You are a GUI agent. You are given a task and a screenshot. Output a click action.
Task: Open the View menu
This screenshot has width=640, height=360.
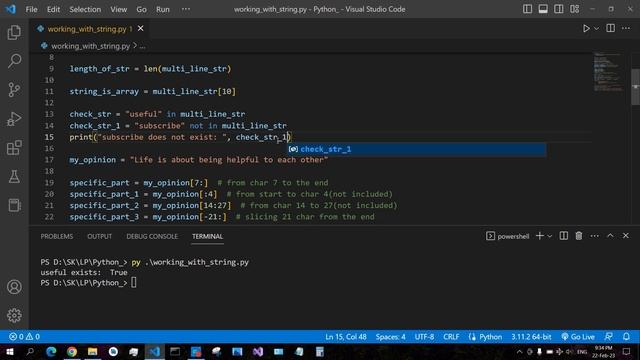point(118,9)
